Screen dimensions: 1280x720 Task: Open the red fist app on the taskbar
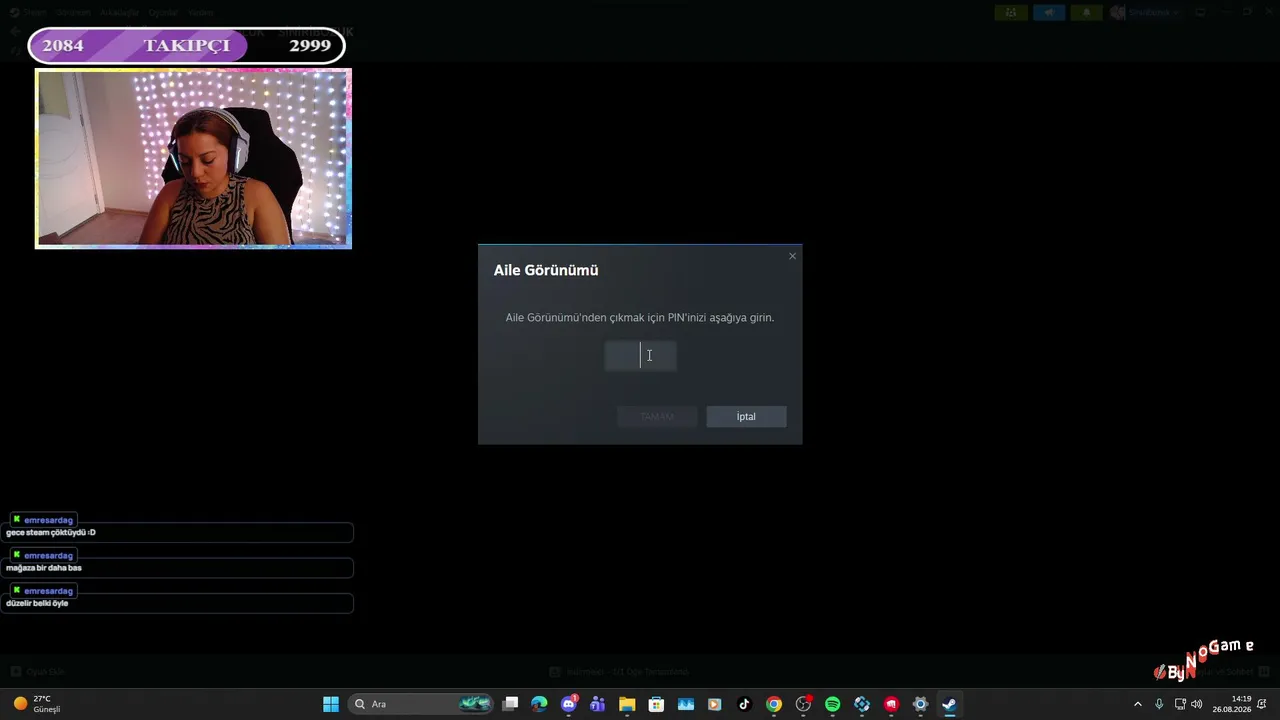click(891, 704)
